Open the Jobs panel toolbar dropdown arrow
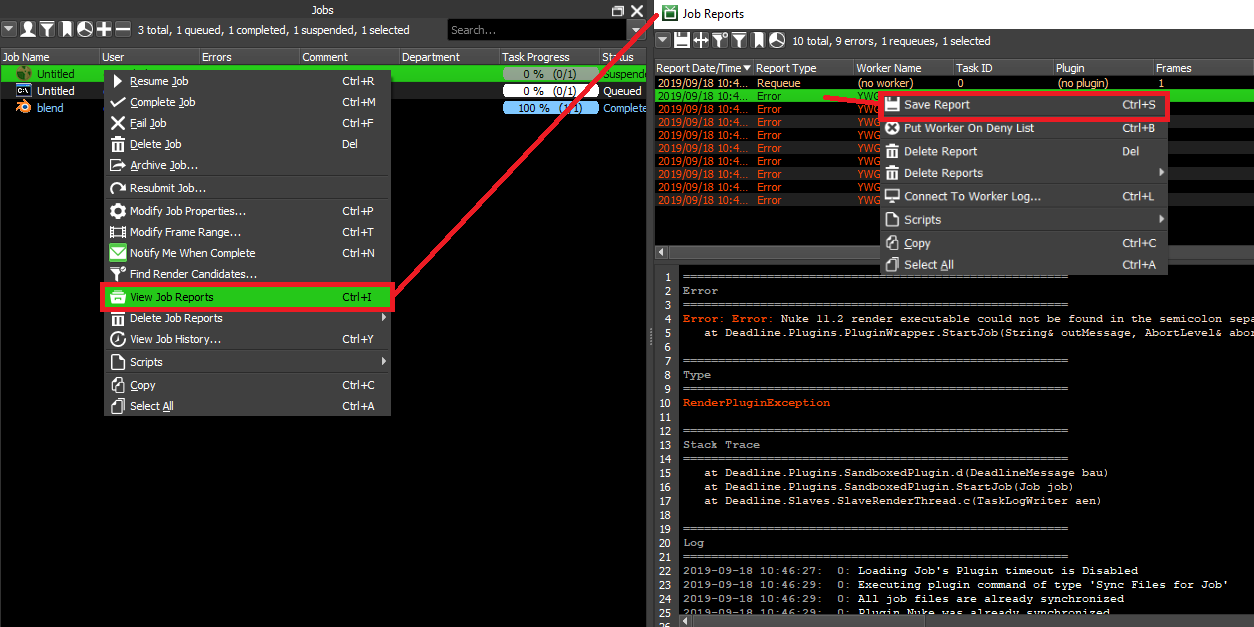The image size is (1254, 627). tap(9, 30)
